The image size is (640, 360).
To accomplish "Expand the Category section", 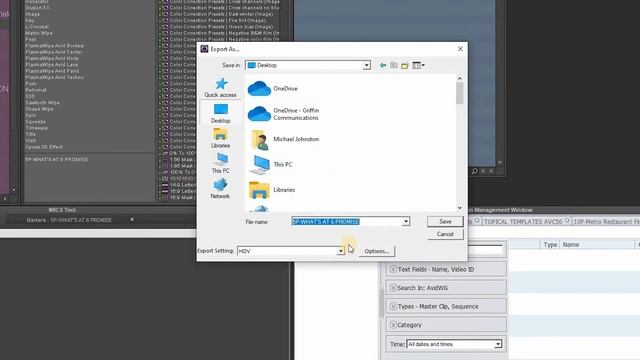I will click(x=446, y=325).
